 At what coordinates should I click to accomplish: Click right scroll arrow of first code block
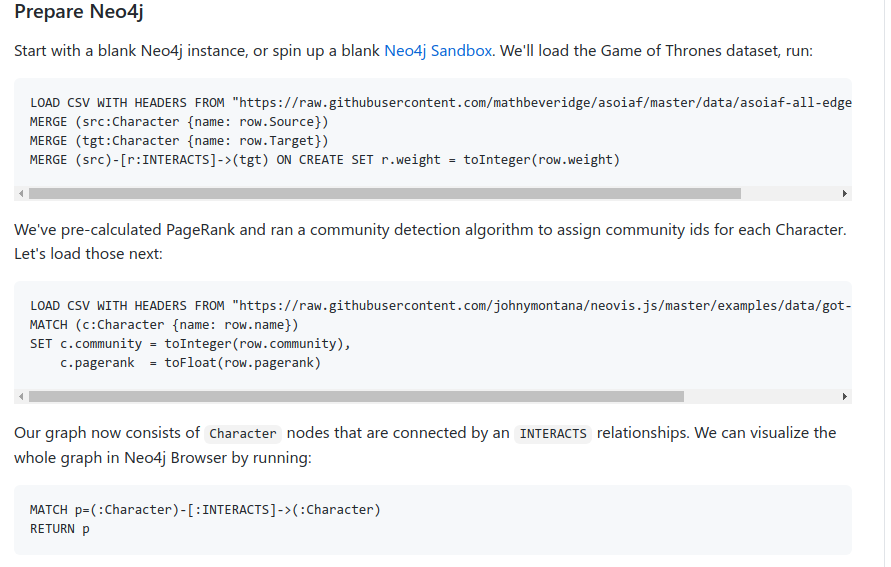tap(844, 194)
